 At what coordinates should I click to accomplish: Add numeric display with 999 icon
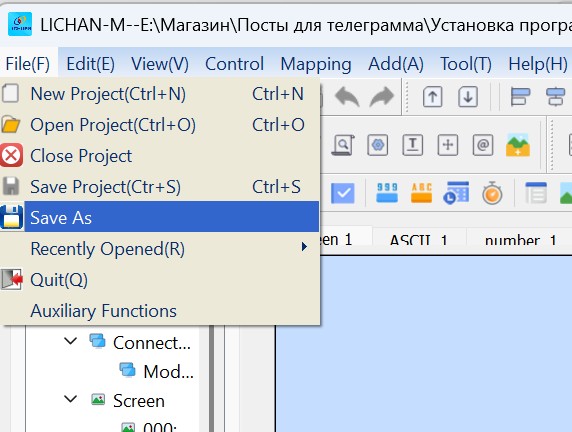387,193
